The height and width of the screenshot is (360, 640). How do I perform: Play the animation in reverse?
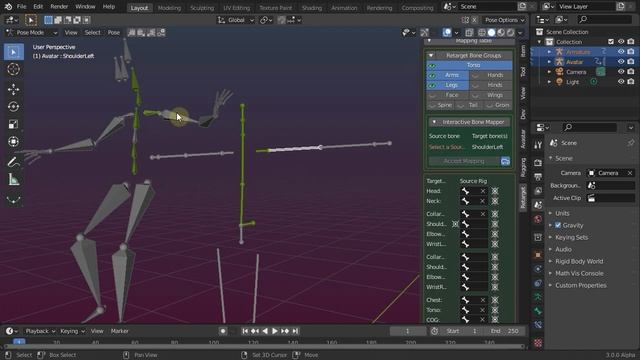coord(265,331)
